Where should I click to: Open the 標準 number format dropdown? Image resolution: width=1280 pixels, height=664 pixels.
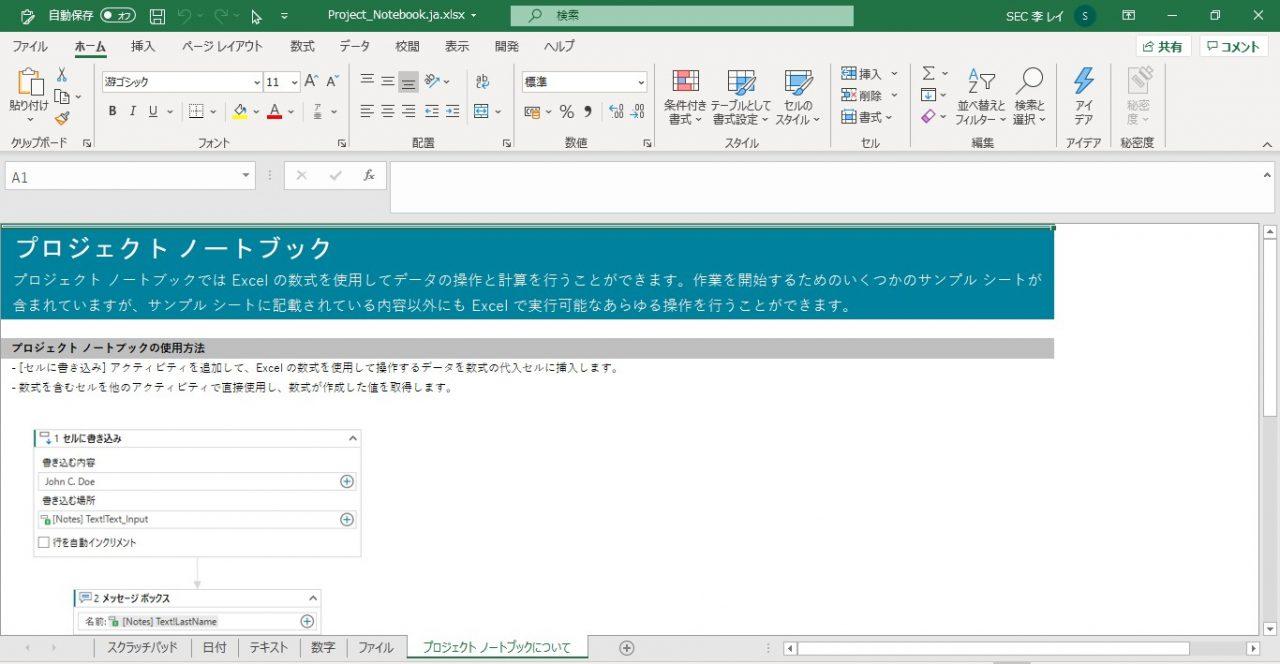click(640, 82)
